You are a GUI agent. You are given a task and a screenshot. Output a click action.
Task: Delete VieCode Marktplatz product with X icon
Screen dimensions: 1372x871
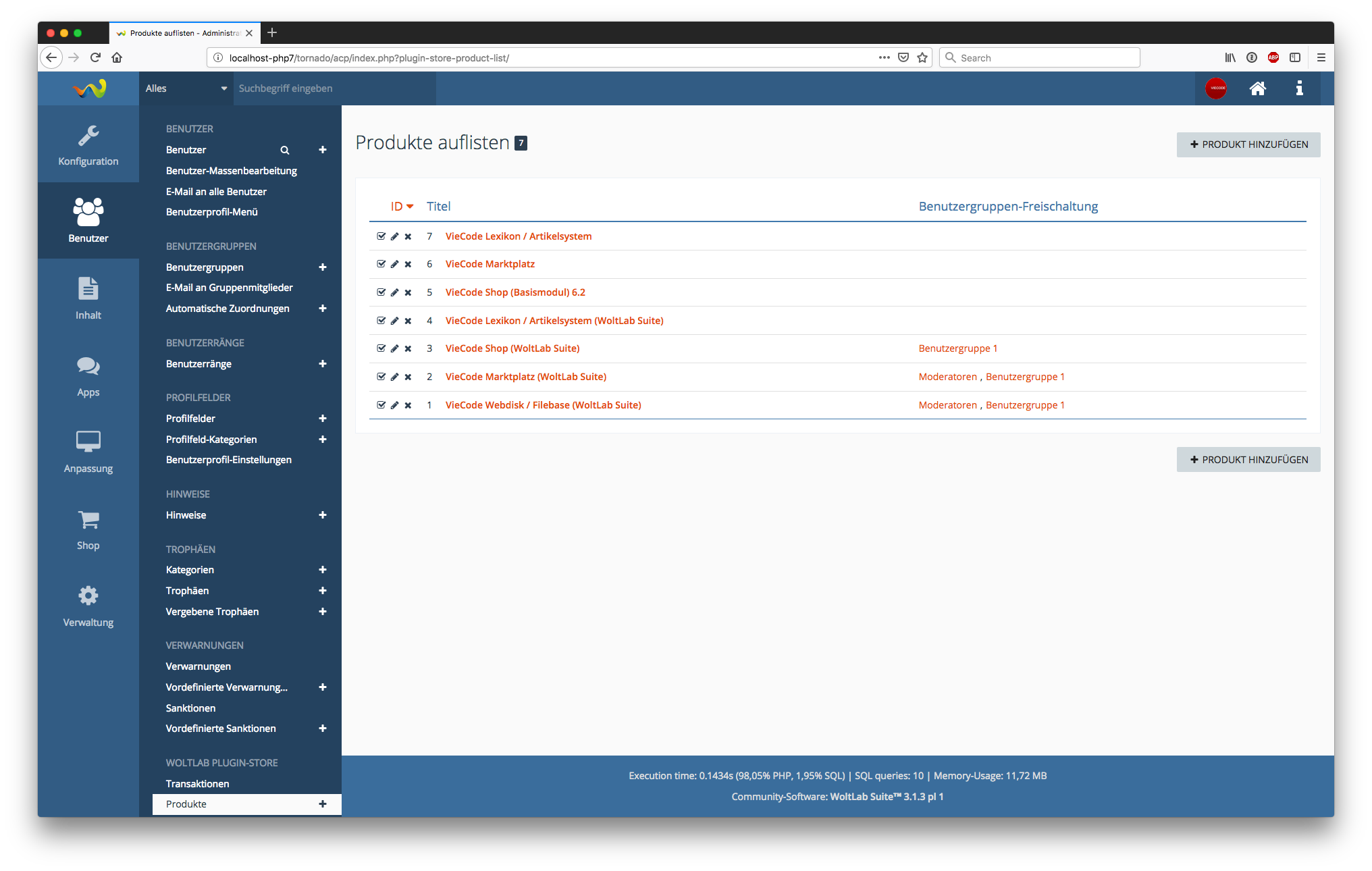pos(408,265)
